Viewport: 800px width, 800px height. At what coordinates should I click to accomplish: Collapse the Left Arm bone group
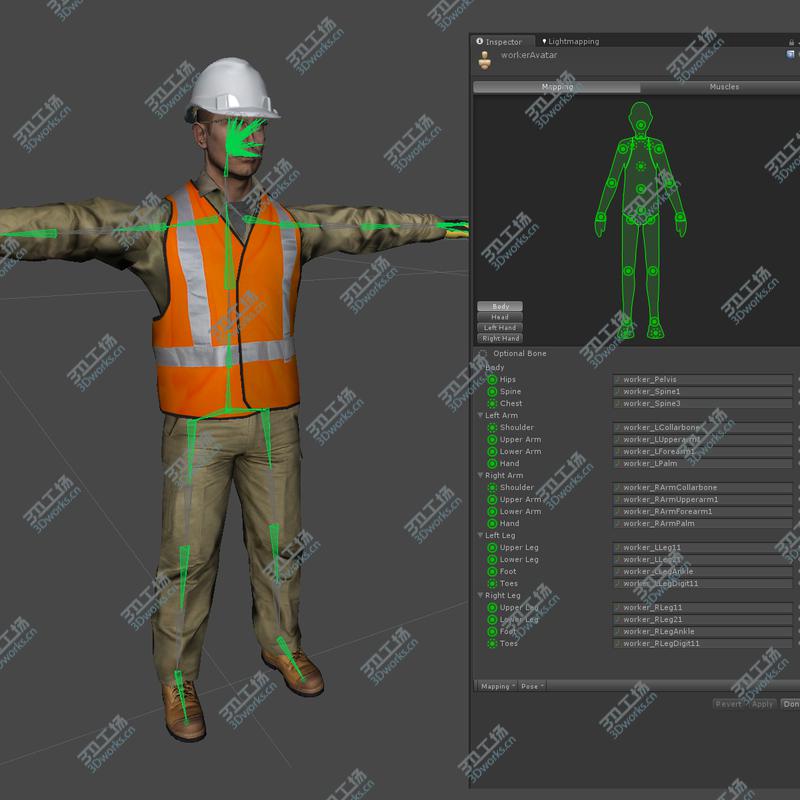[x=481, y=415]
